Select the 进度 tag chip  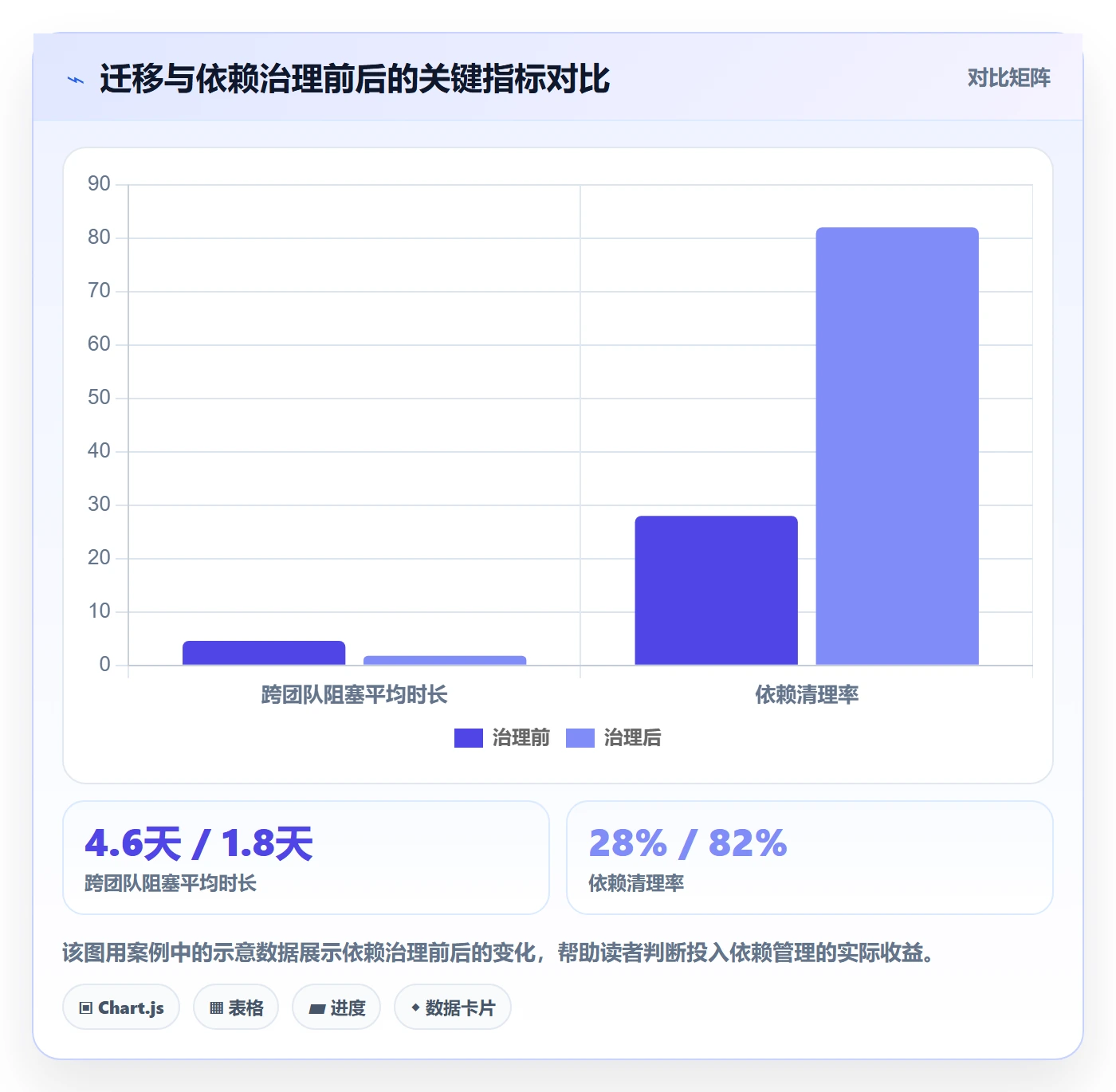pos(336,1008)
